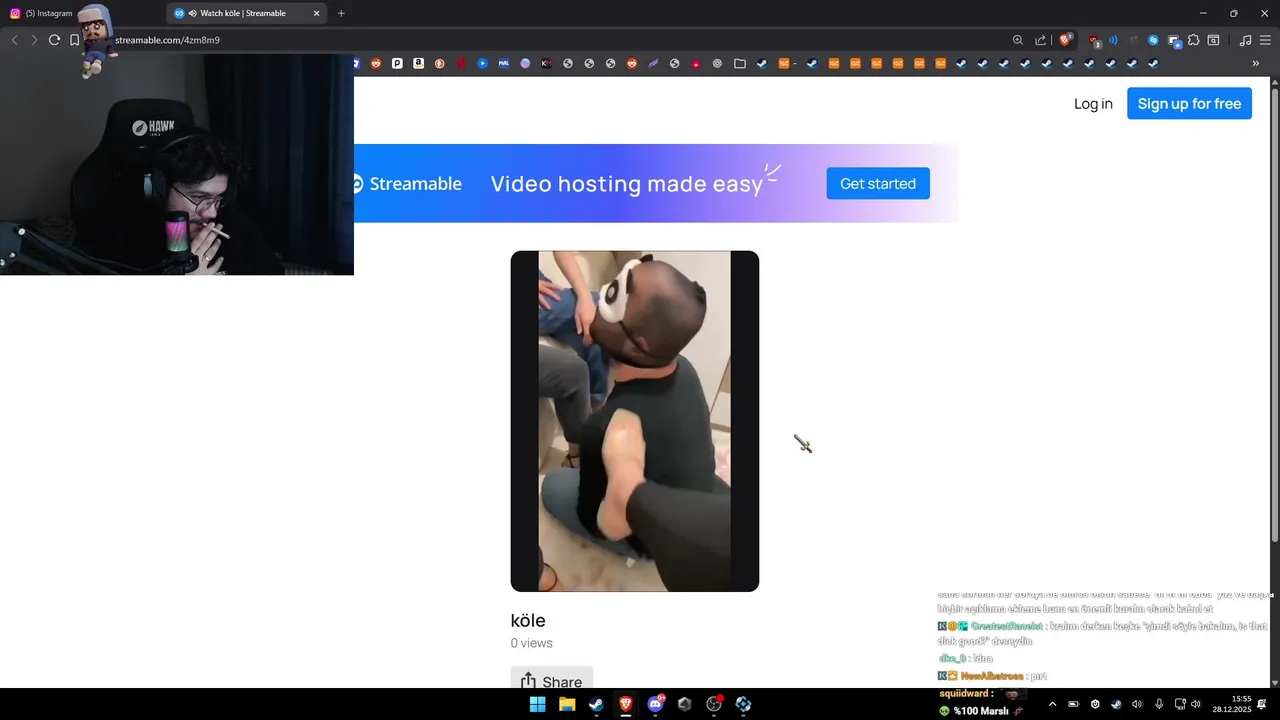Click the video title köle
The height and width of the screenshot is (720, 1280).
point(528,620)
